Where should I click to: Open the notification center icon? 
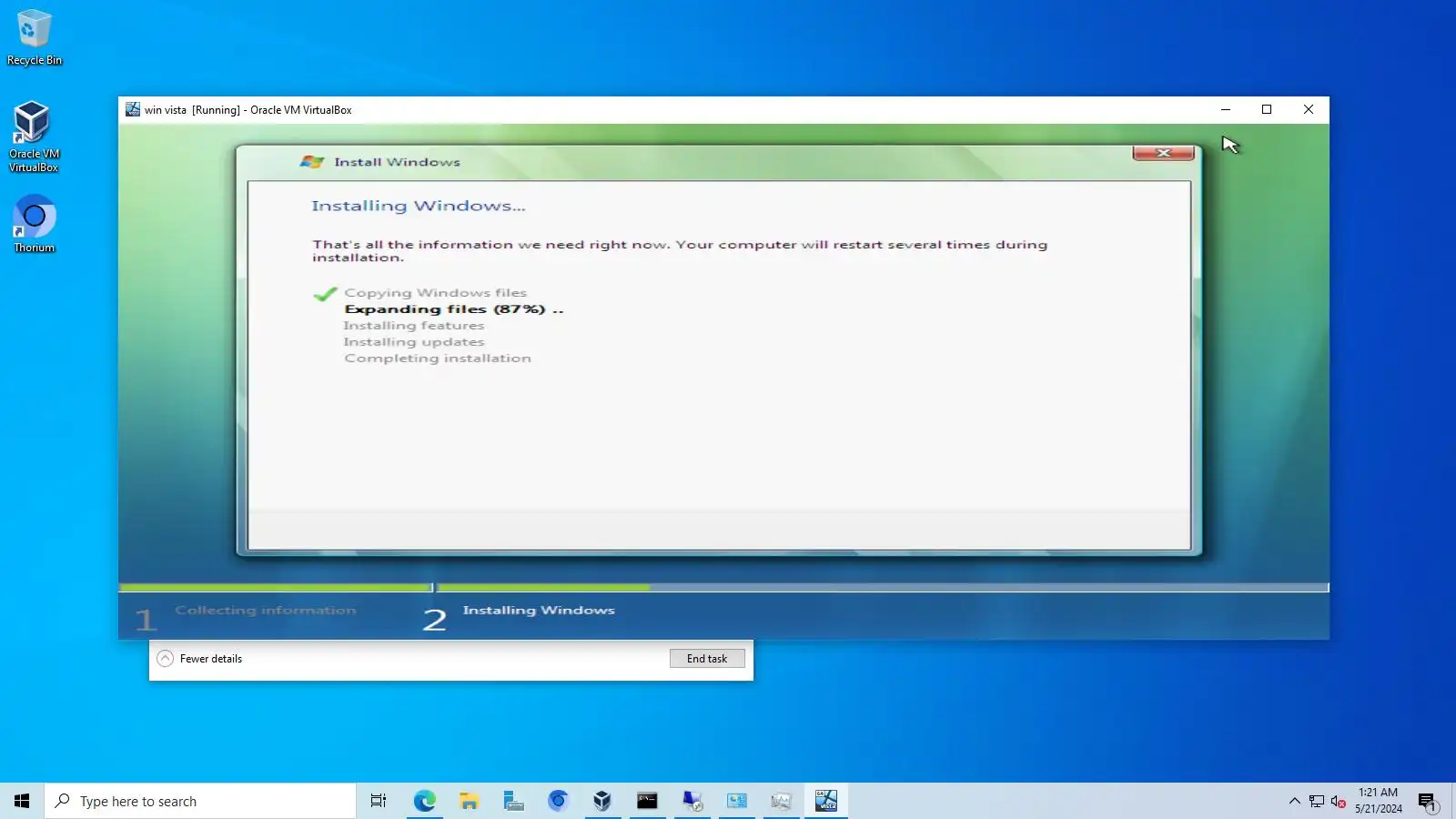click(x=1427, y=801)
